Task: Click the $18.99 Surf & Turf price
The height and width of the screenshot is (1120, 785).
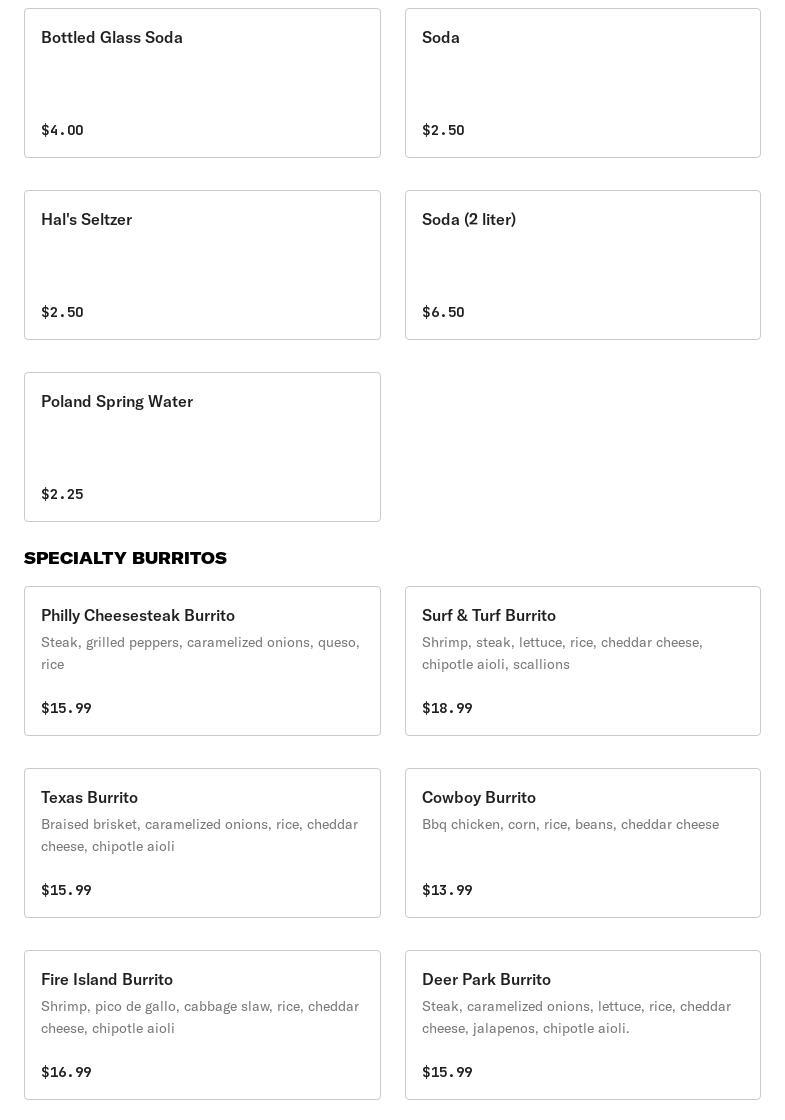Action: [447, 708]
